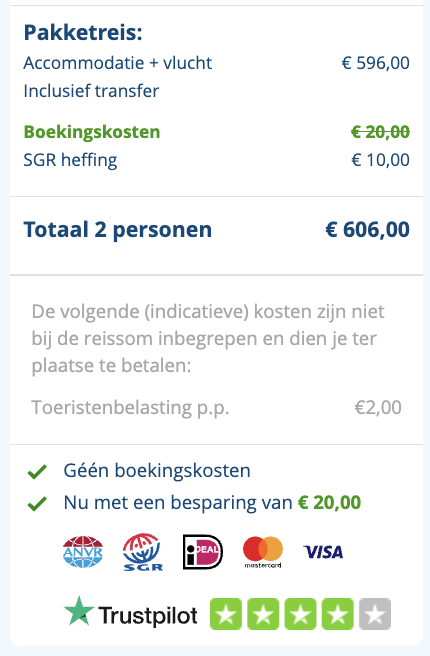Click the ANVR logo icon
The height and width of the screenshot is (656, 430).
tap(83, 552)
